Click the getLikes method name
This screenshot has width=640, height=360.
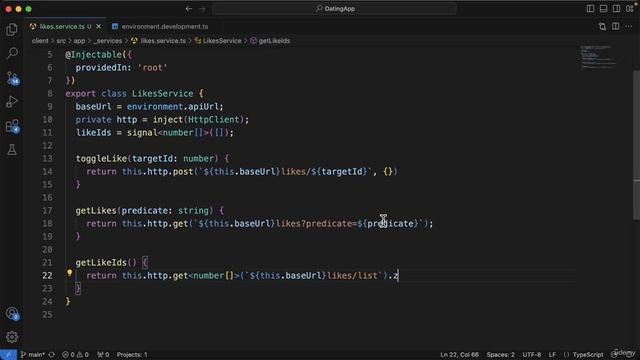tap(96, 211)
